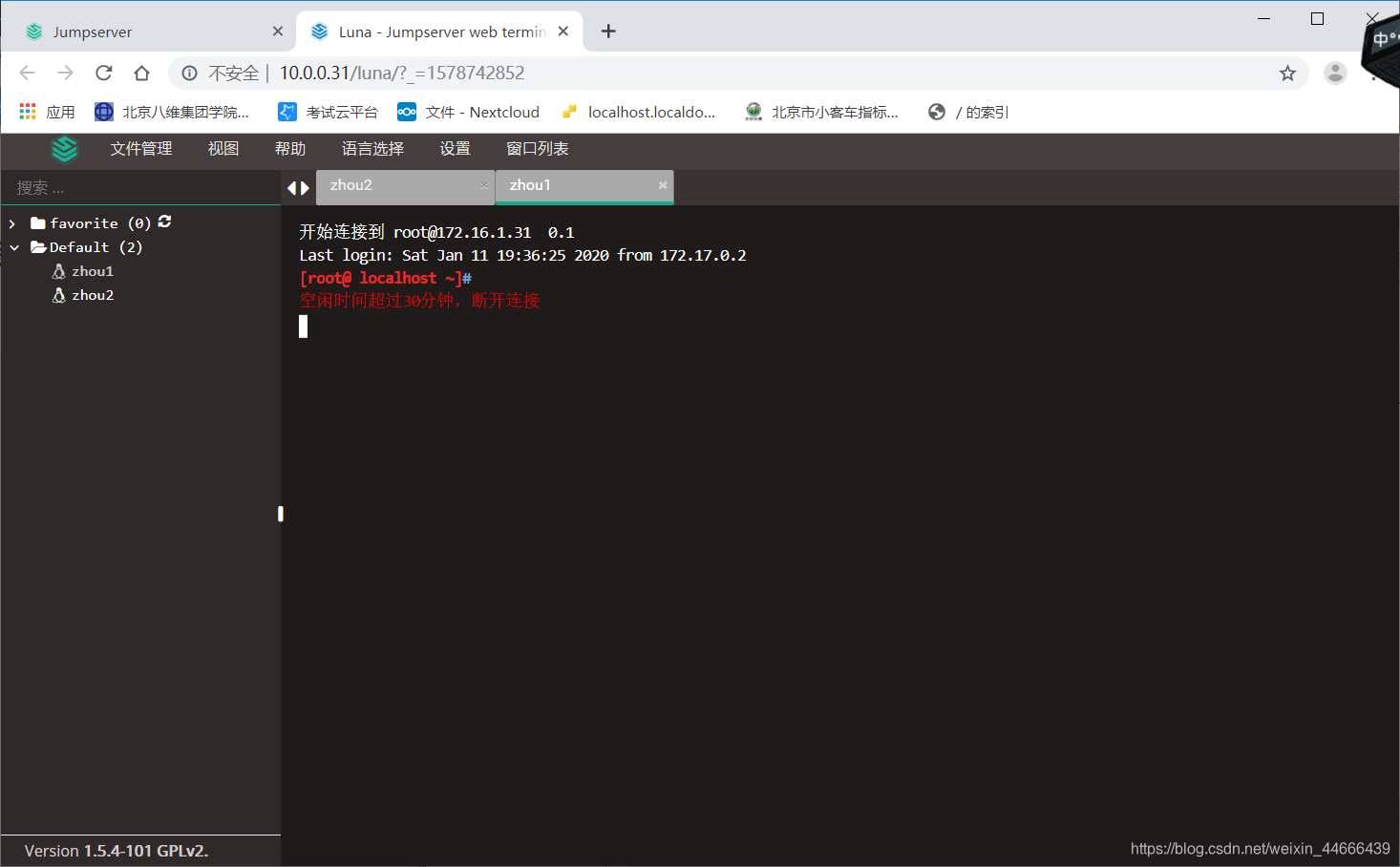Click the localhost.localdo bookmark favicon
The height and width of the screenshot is (867, 1400).
pyautogui.click(x=569, y=112)
